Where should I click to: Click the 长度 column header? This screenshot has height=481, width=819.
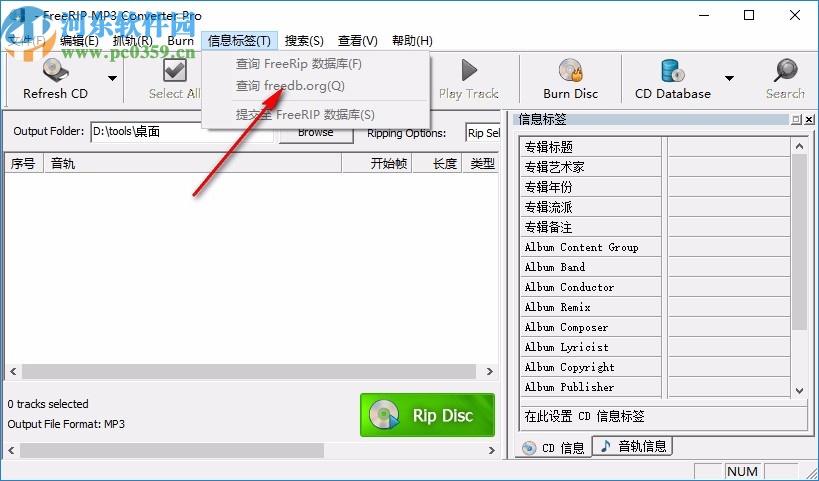click(x=437, y=163)
